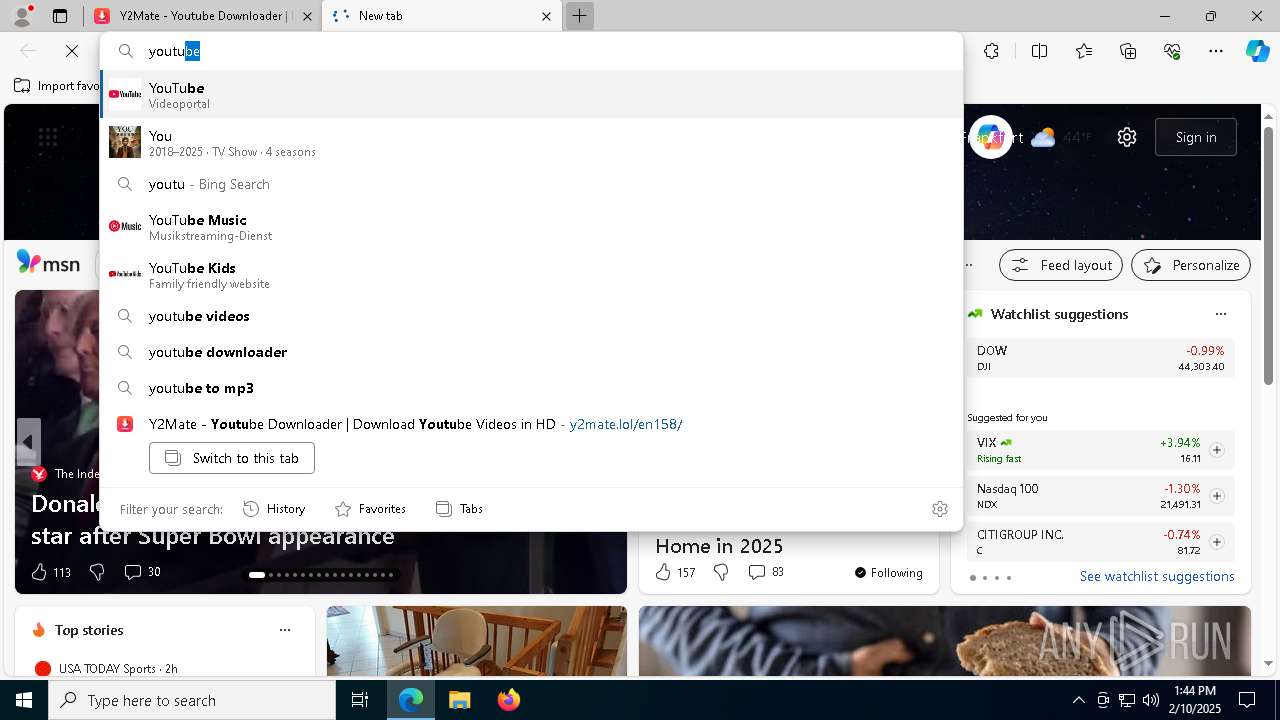Open the notification center

[1247, 700]
